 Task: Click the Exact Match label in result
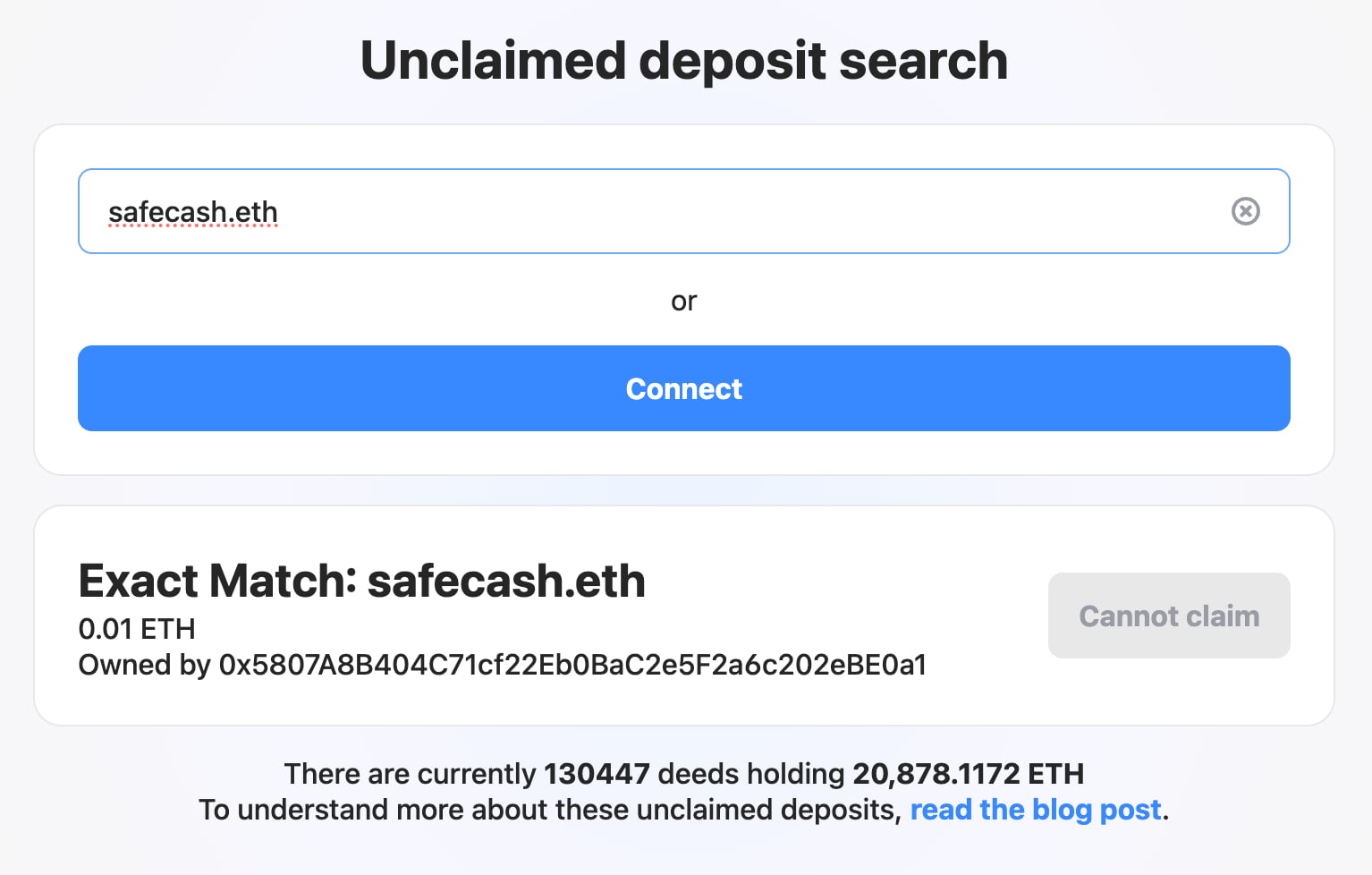[217, 581]
